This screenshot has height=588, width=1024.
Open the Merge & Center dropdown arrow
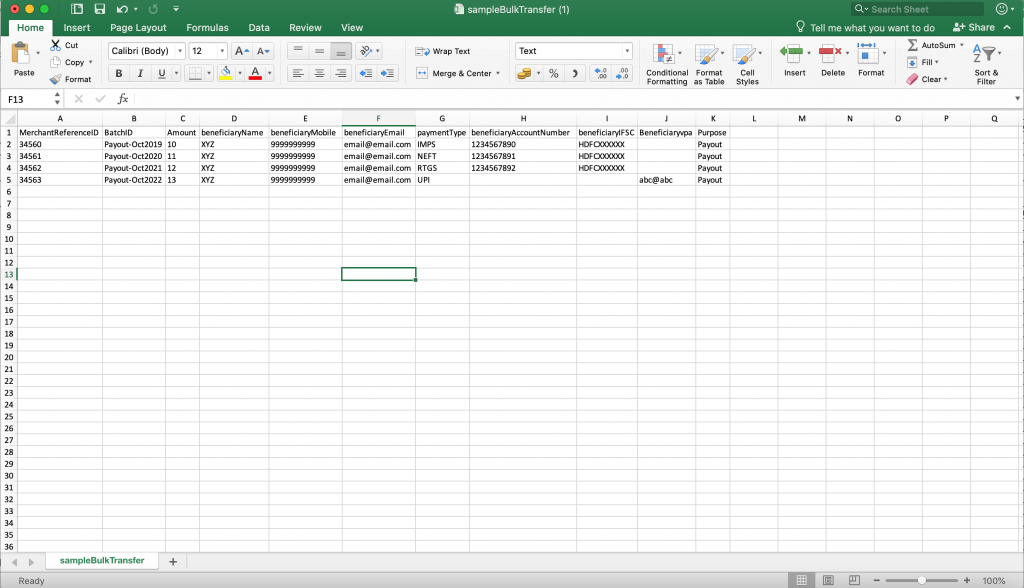click(498, 73)
